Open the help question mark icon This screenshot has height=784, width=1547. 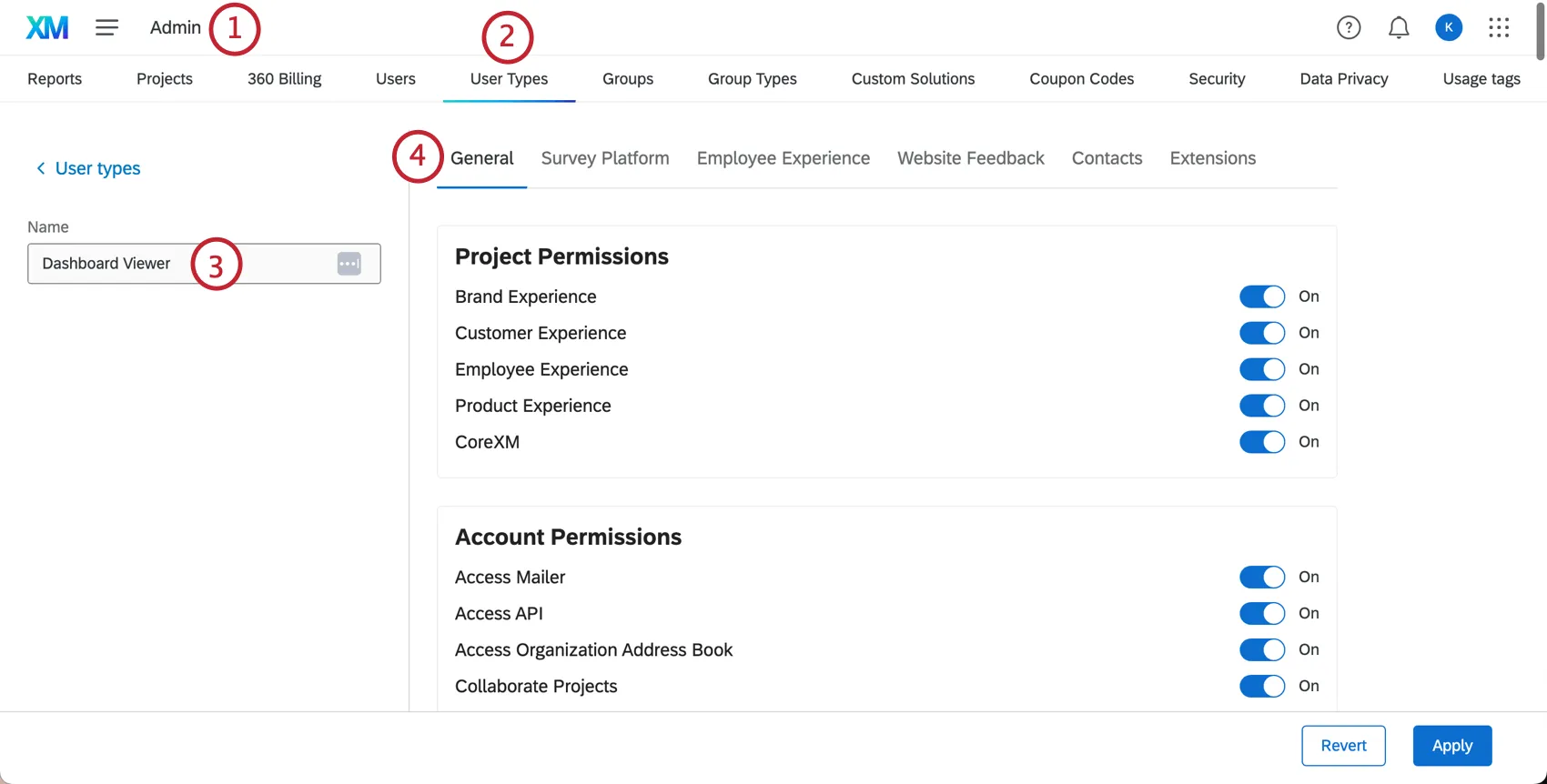(x=1349, y=27)
